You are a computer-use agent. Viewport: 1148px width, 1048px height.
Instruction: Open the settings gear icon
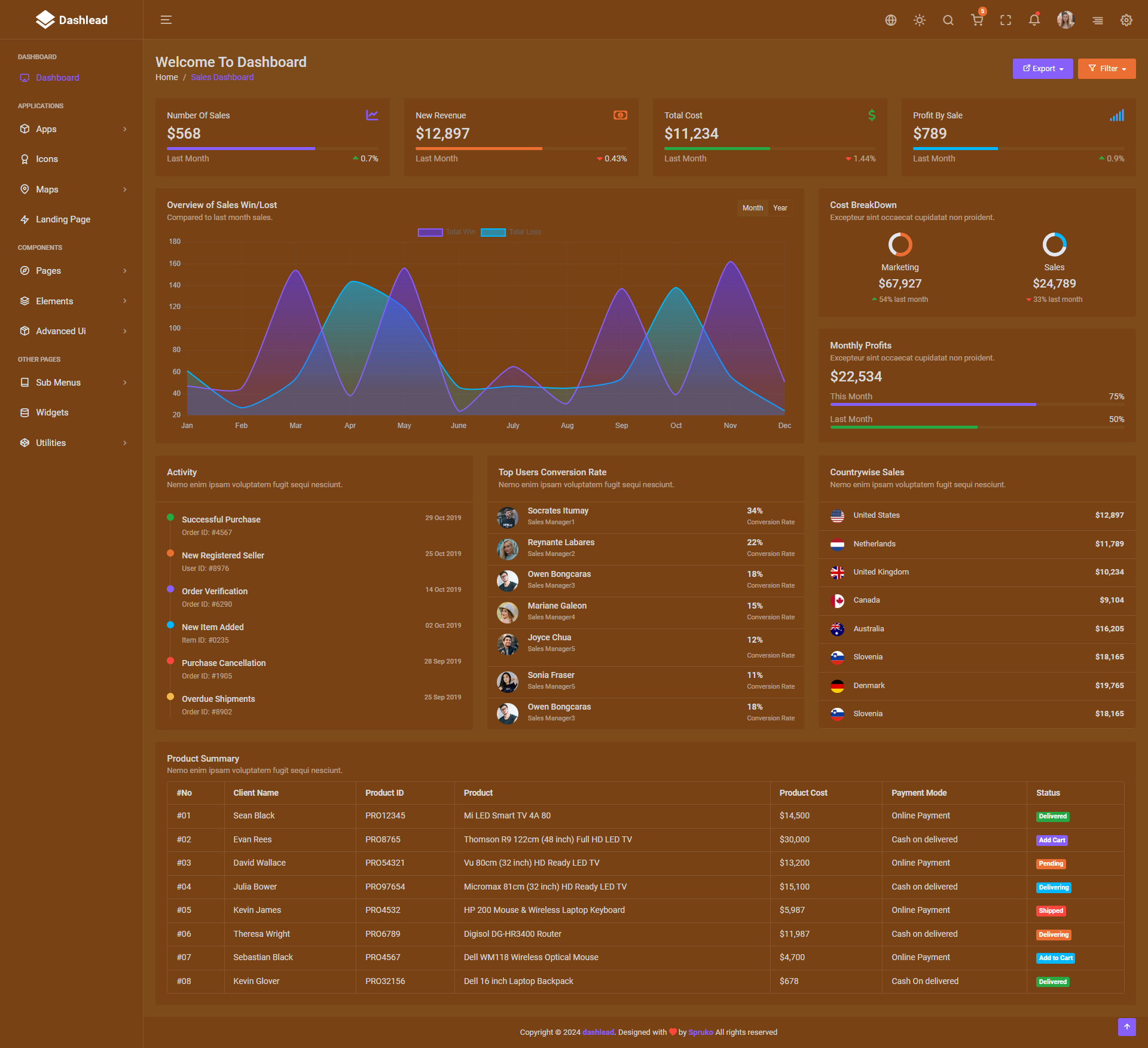pyautogui.click(x=1126, y=20)
